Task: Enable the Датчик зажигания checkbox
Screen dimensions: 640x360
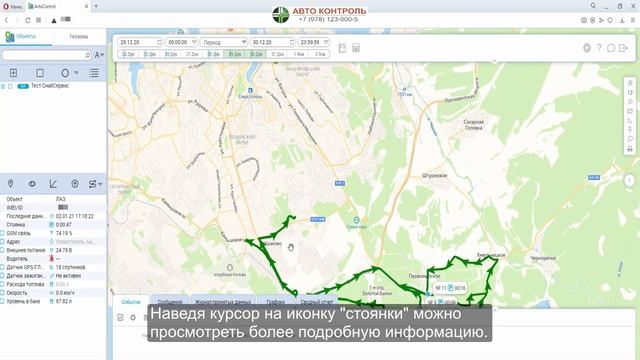Action: 2,276
